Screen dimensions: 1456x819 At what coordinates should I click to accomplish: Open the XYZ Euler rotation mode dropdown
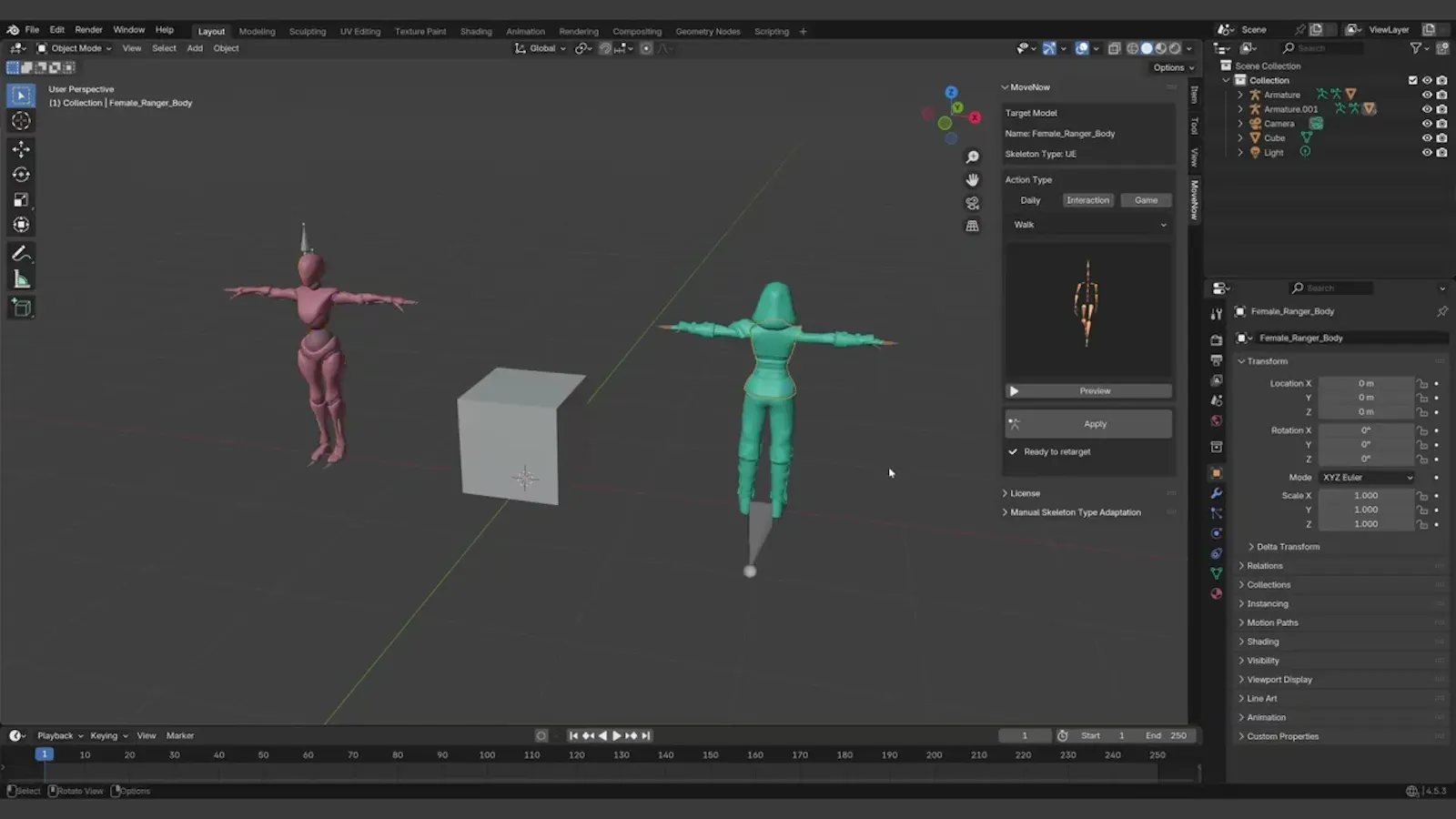pos(1367,477)
